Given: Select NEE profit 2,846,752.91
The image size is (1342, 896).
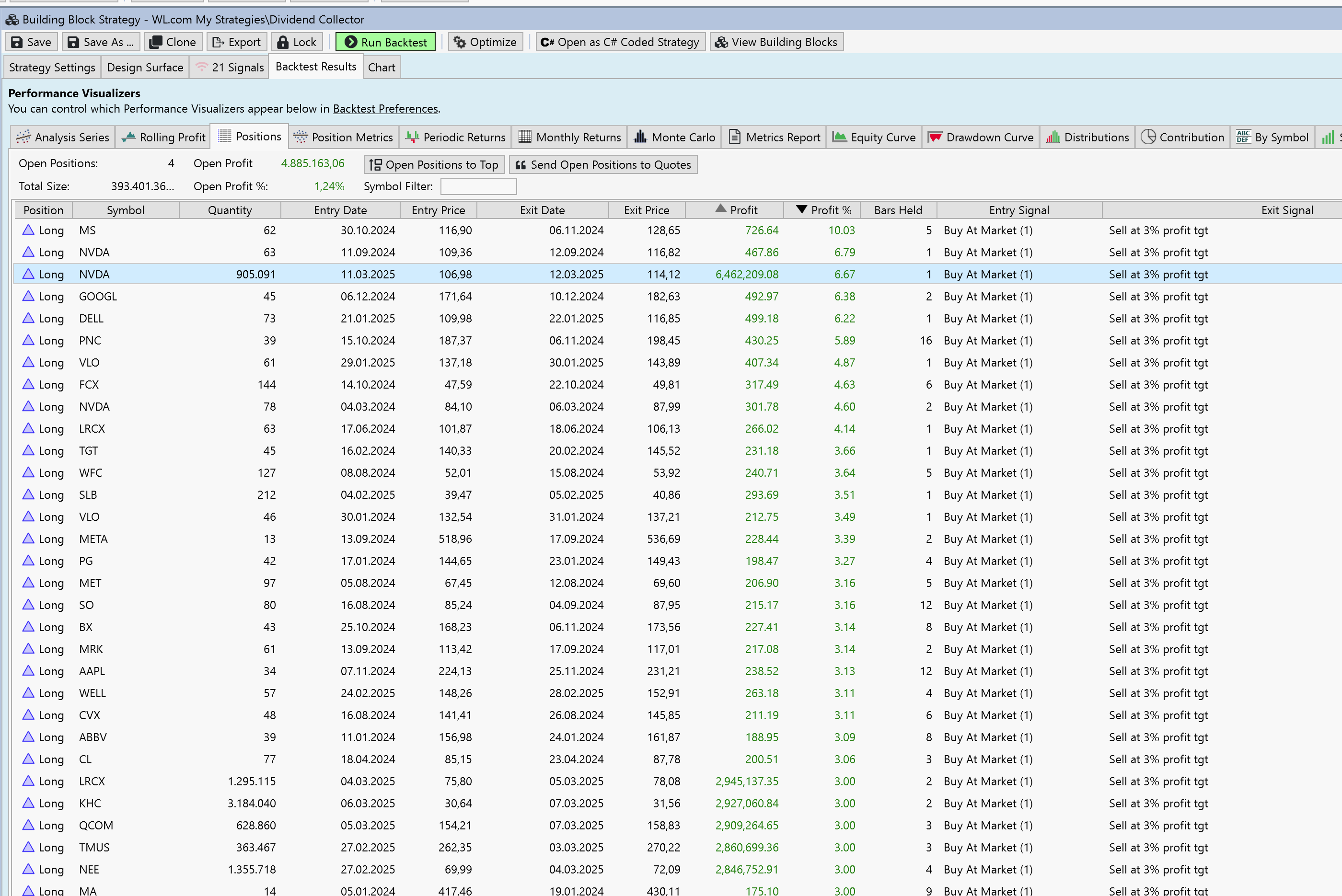Looking at the screenshot, I should 746,869.
